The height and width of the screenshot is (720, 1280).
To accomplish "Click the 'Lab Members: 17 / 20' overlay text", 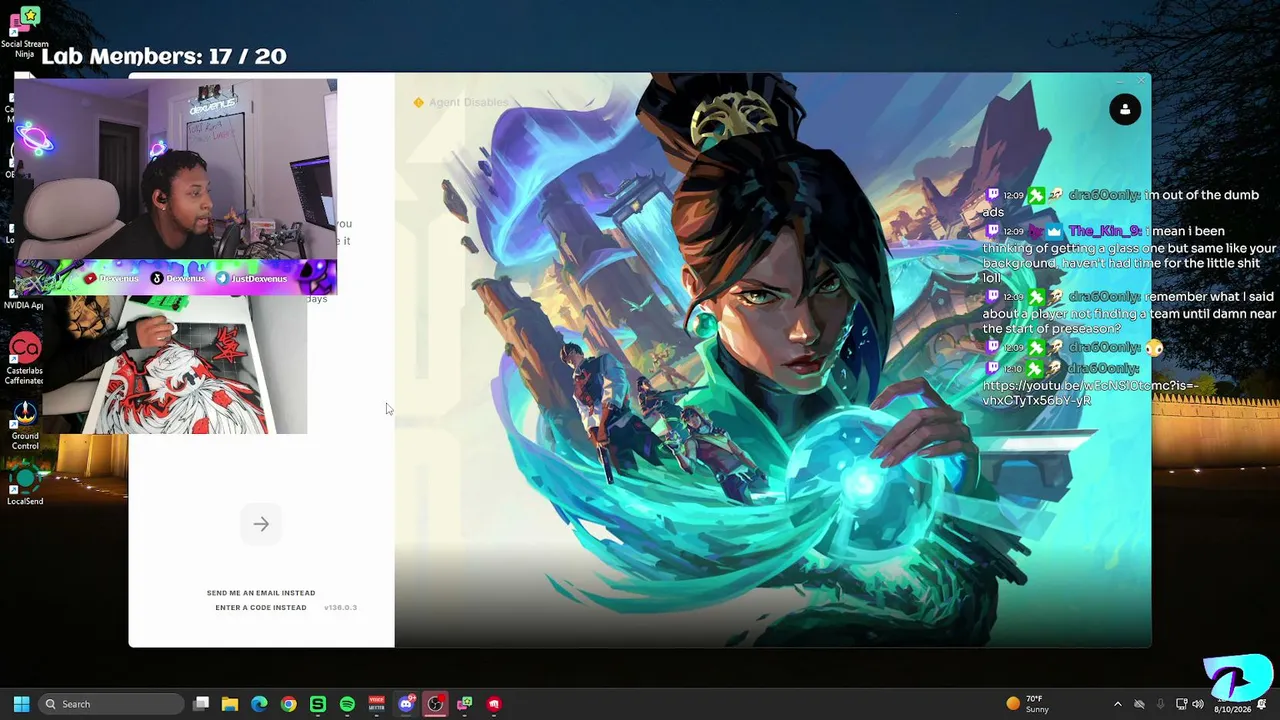I will click(x=164, y=57).
